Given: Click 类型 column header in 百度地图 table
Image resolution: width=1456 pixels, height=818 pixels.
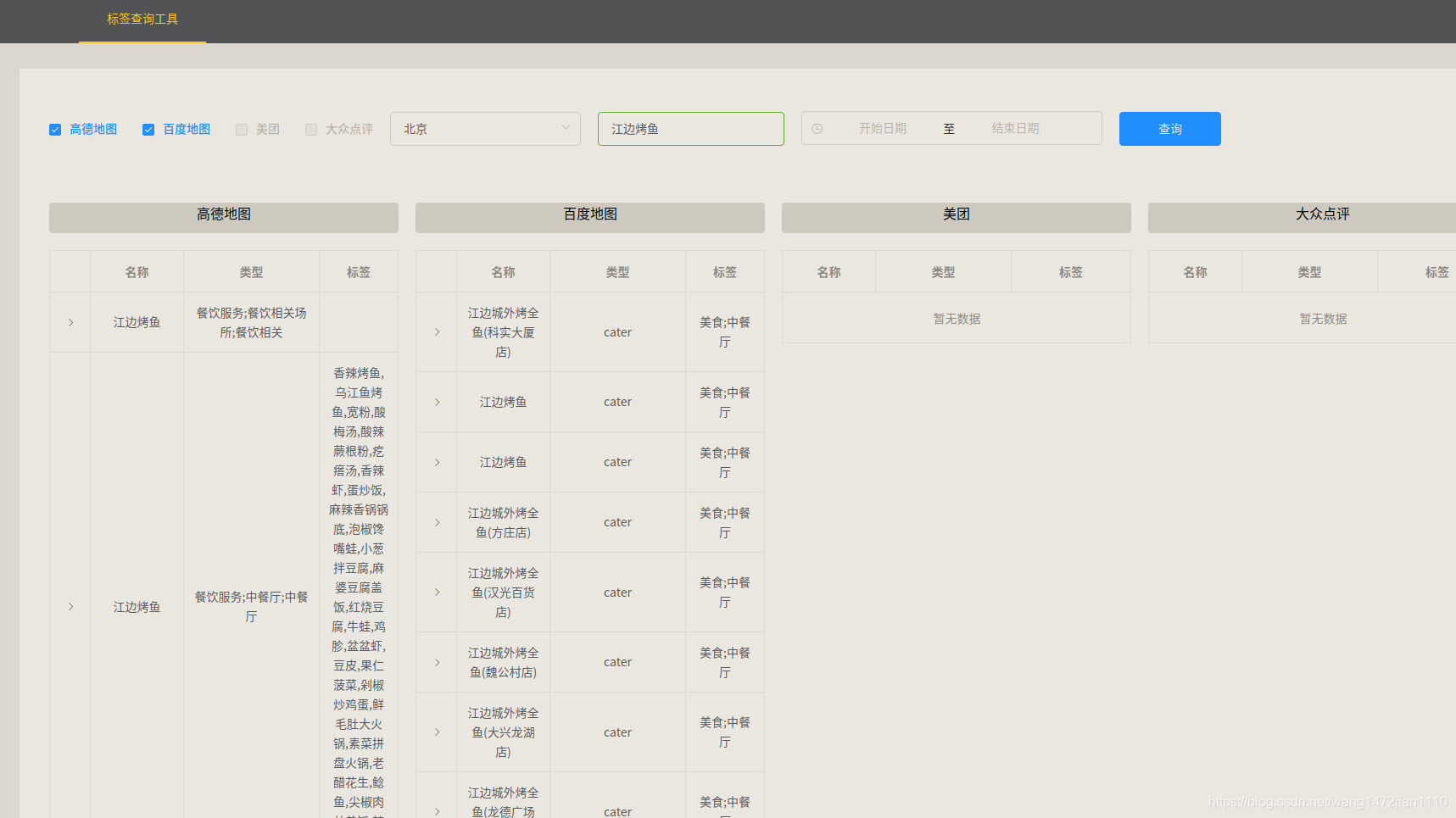Looking at the screenshot, I should (x=617, y=272).
